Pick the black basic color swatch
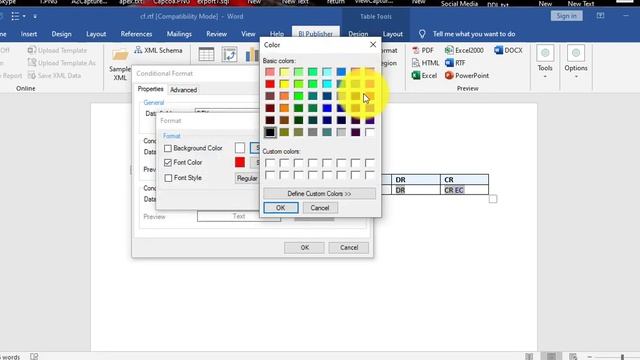 [x=270, y=132]
